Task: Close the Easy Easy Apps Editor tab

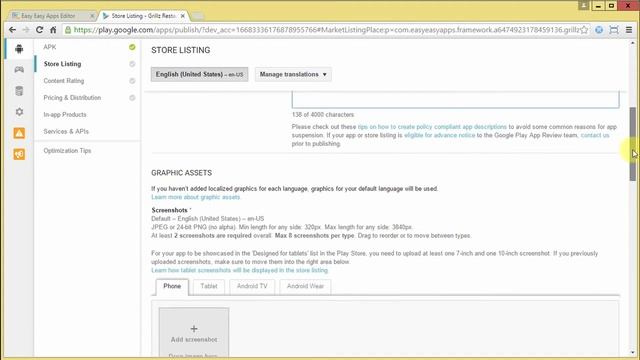Action: (x=92, y=16)
